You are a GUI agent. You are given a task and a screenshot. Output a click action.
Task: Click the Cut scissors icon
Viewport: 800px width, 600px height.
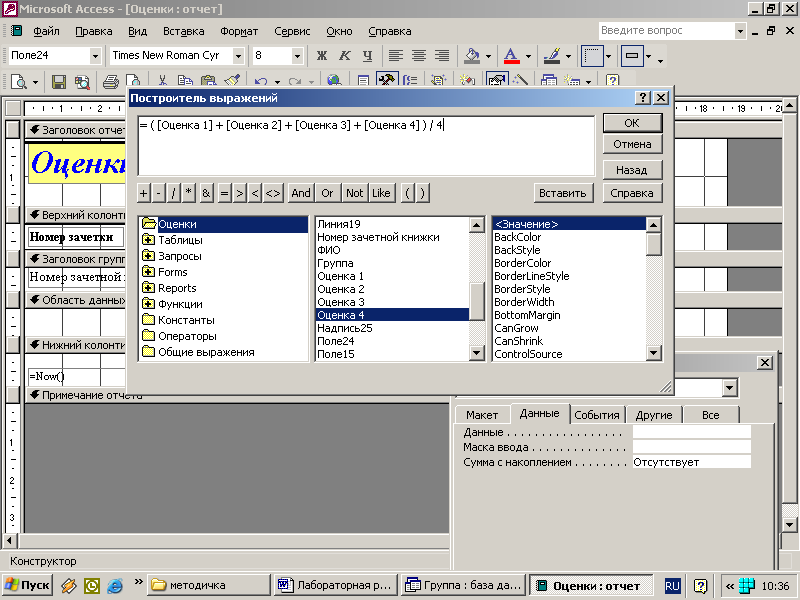[x=162, y=81]
